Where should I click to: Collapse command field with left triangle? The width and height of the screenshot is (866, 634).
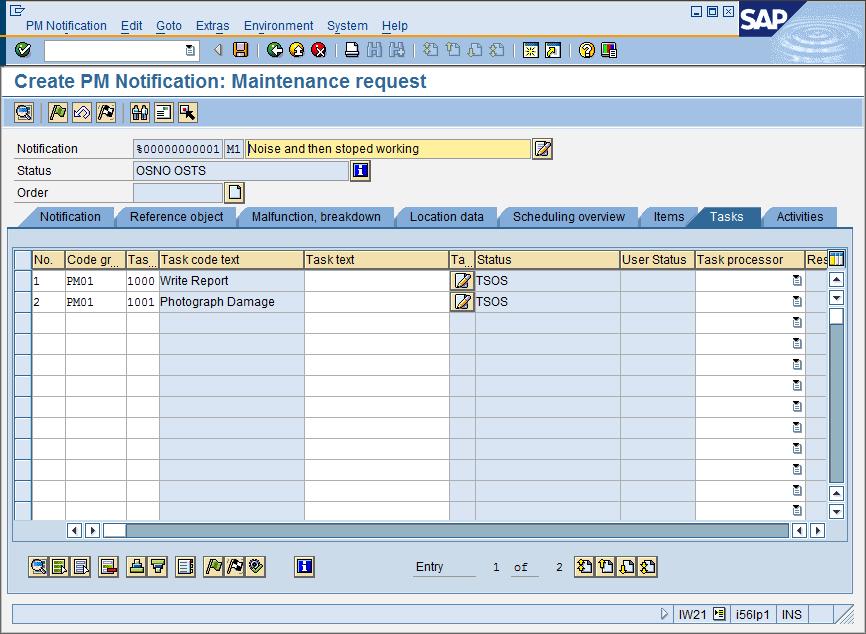click(218, 50)
